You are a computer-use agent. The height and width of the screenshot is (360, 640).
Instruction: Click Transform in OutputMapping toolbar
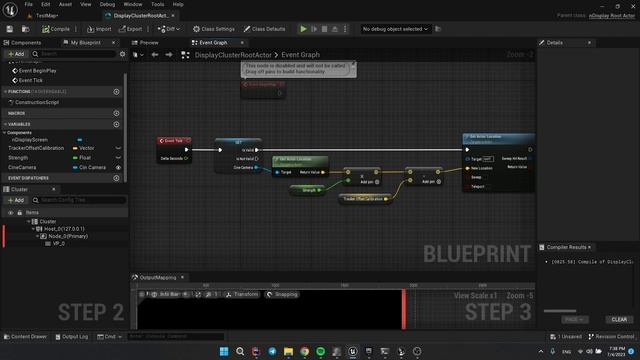pos(242,294)
